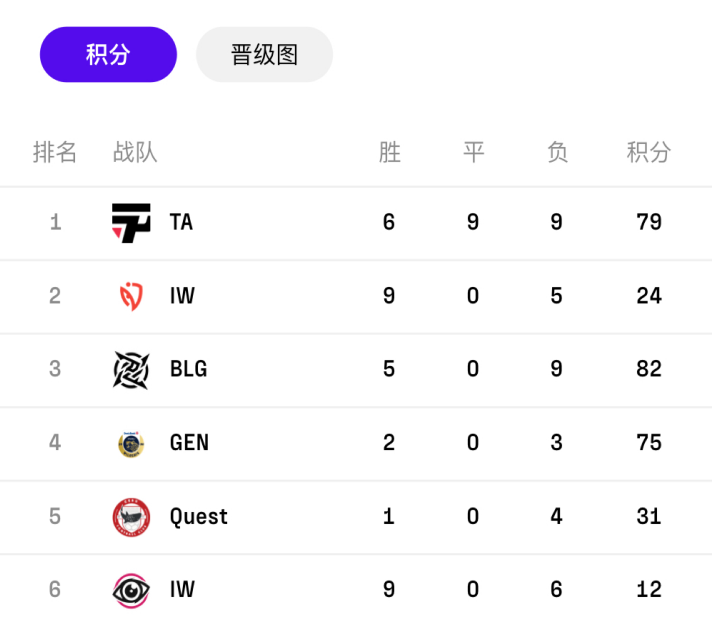The width and height of the screenshot is (712, 624).
Task: Sort by the 积分 column header
Action: (x=649, y=152)
